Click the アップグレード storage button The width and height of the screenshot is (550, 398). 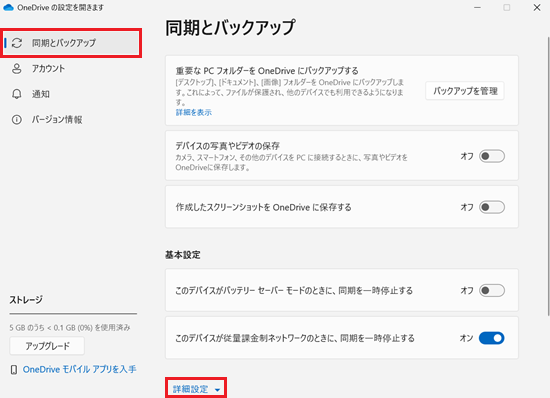point(47,346)
